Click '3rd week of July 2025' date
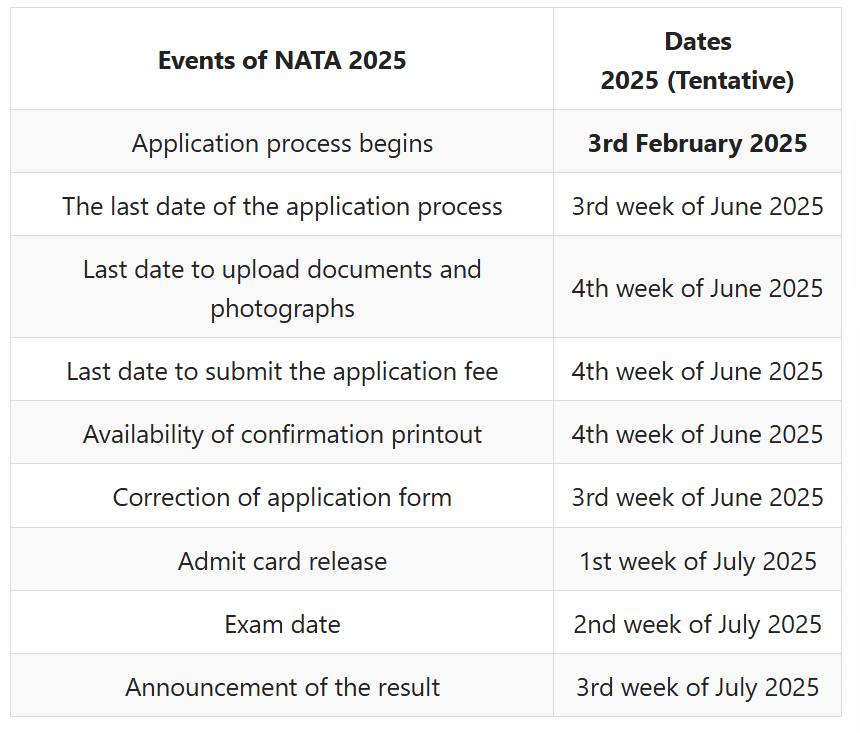 point(697,687)
